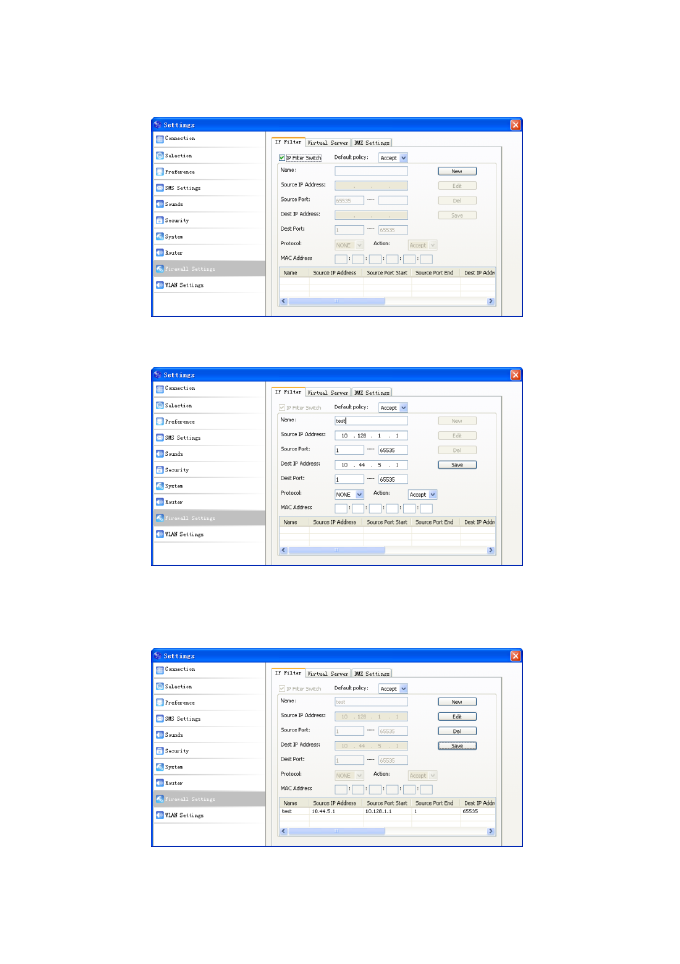
Task: Open Preference icon in window where only Save is enabled
Action: pyautogui.click(x=160, y=421)
